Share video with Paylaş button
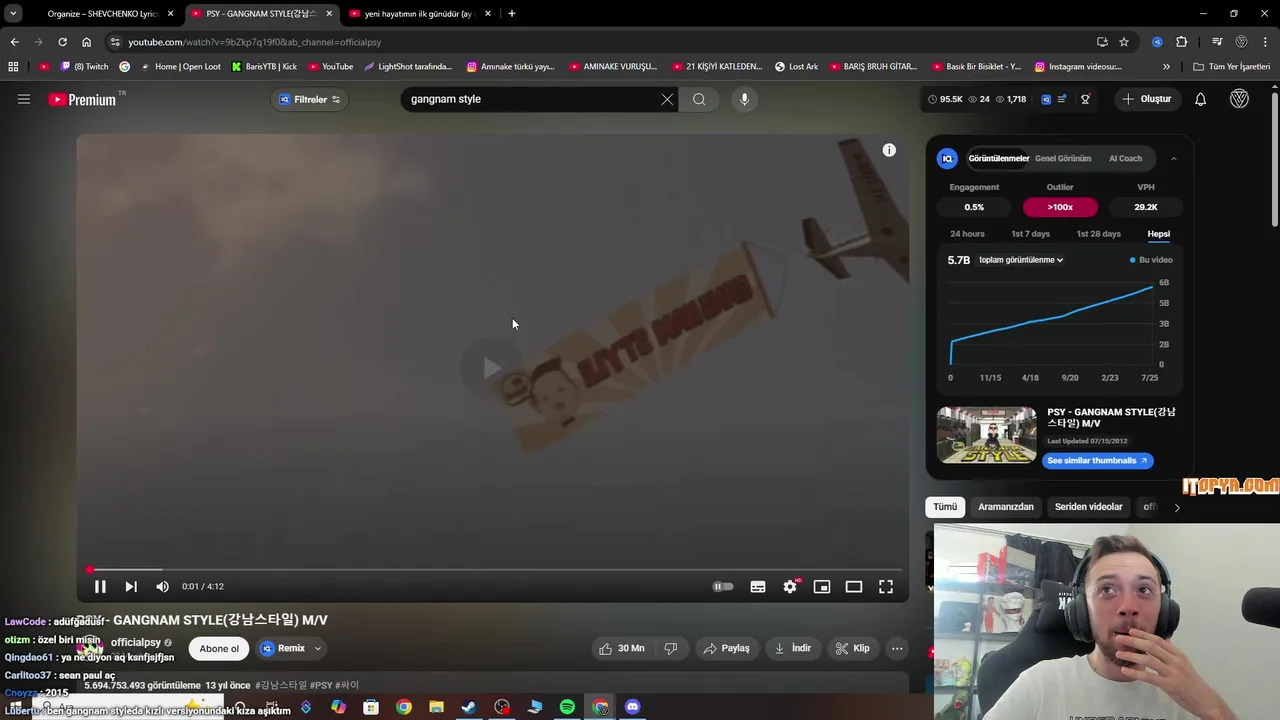 (x=727, y=648)
